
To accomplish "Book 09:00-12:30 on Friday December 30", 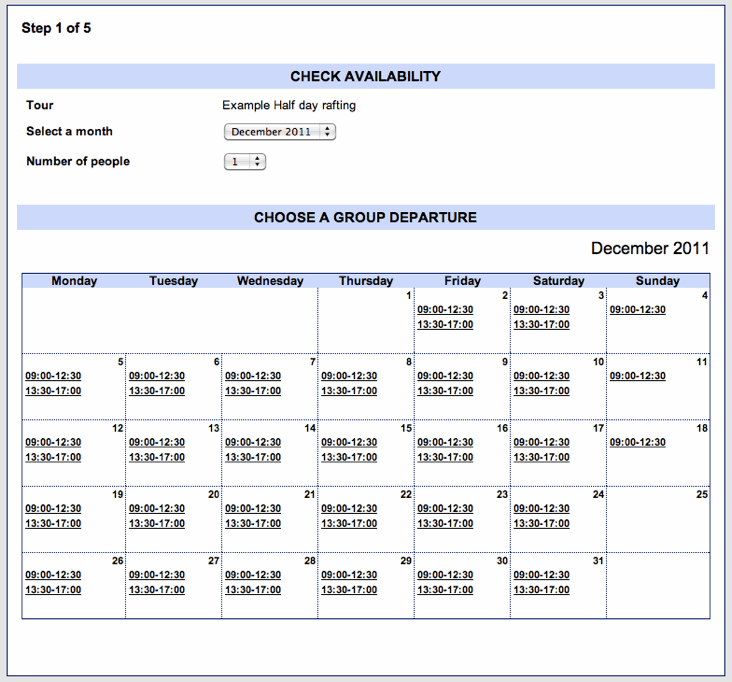I will (x=445, y=575).
